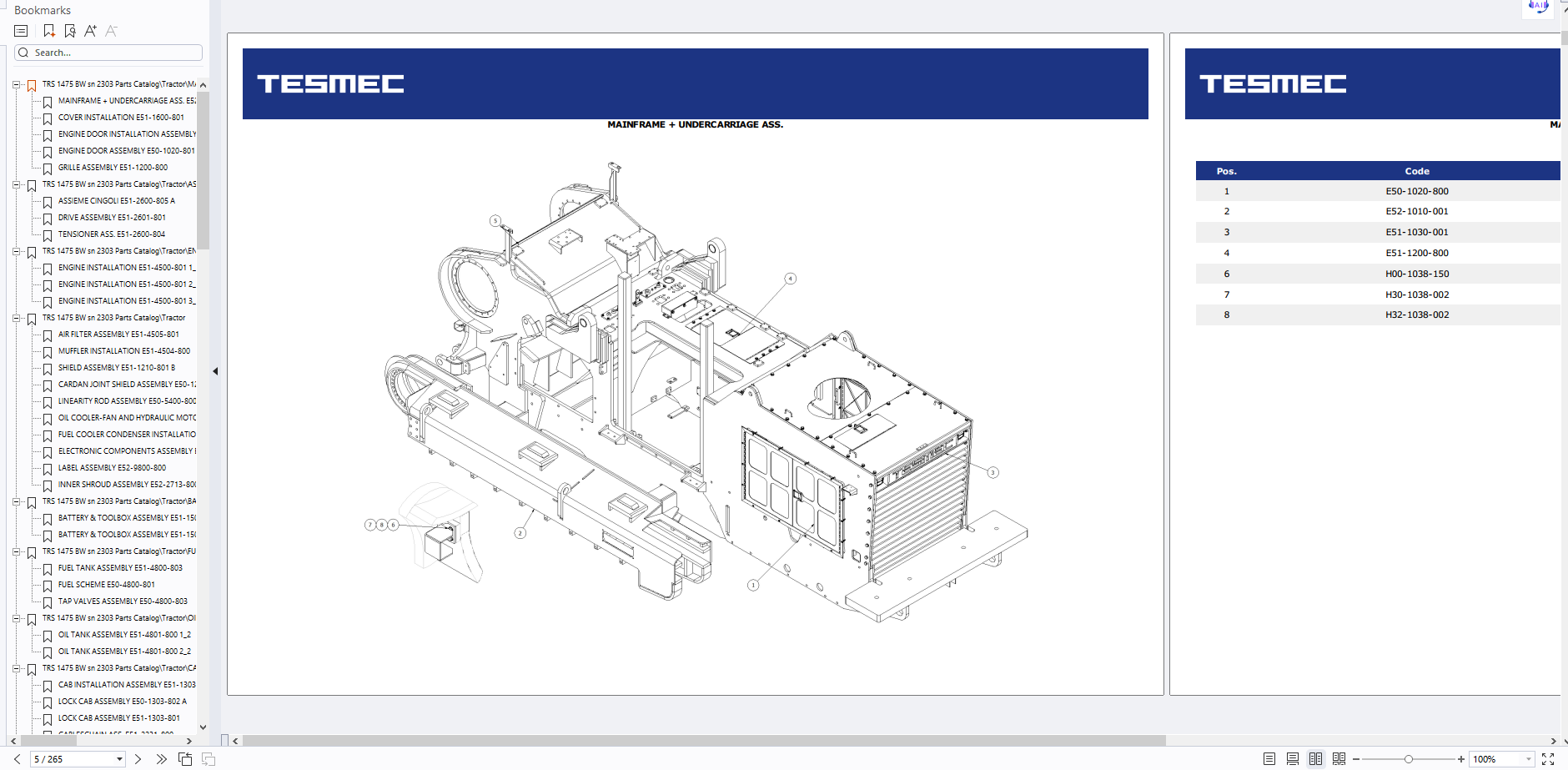The width and height of the screenshot is (1568, 770).
Task: Click part code E50-1020-800 in table
Action: [x=1417, y=191]
